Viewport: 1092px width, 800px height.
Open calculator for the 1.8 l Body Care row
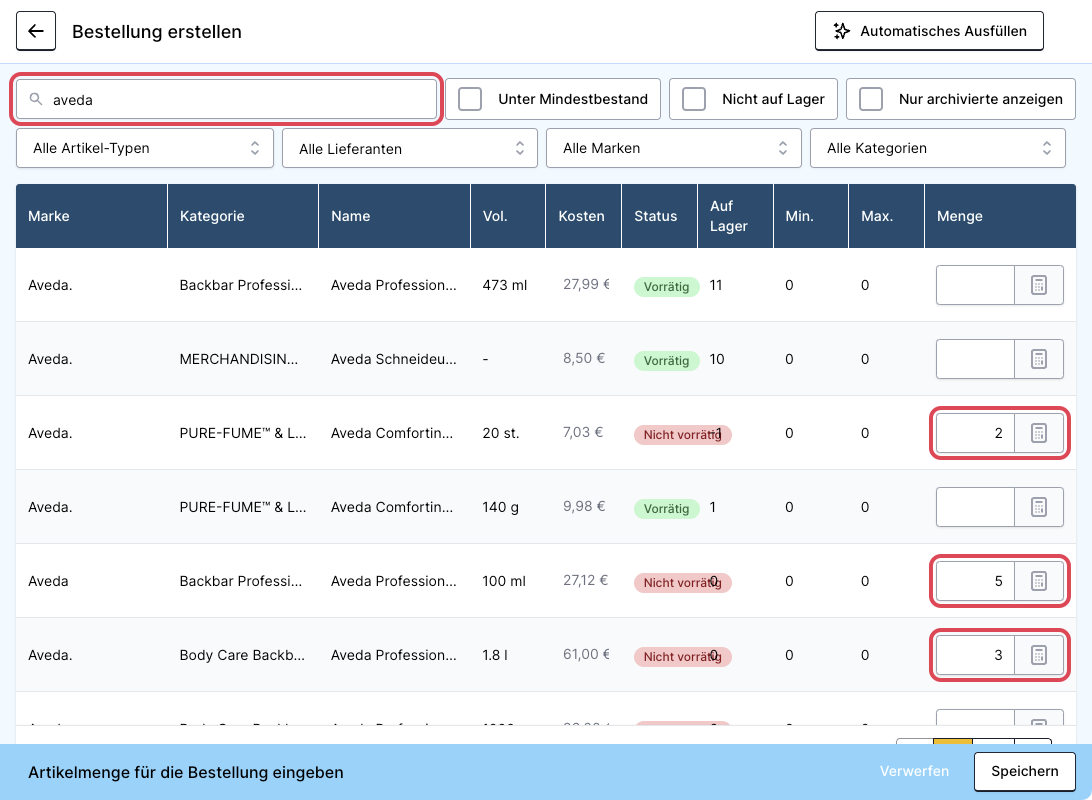1038,655
